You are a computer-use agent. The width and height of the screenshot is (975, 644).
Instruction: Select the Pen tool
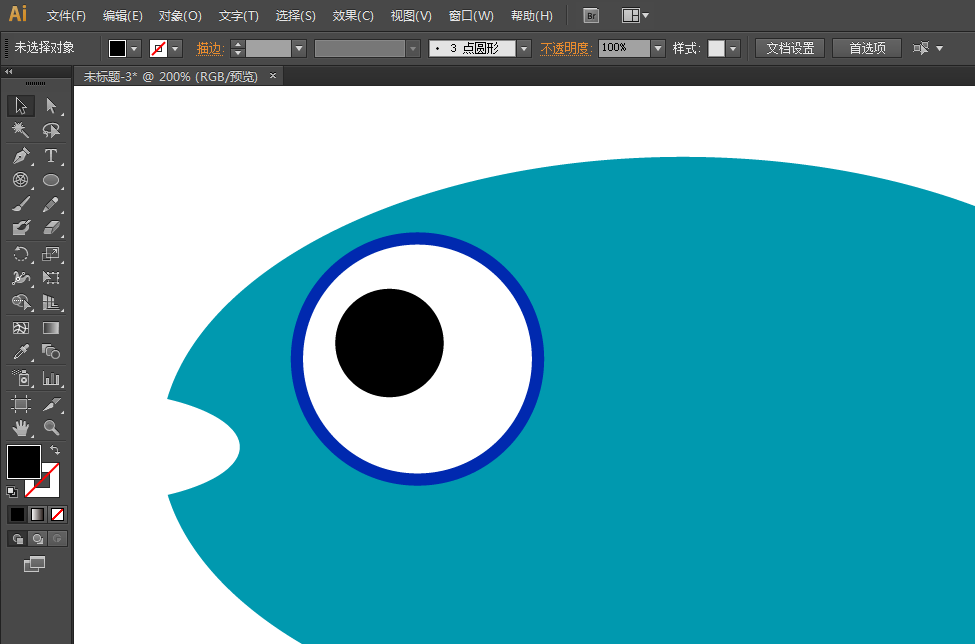click(x=20, y=156)
